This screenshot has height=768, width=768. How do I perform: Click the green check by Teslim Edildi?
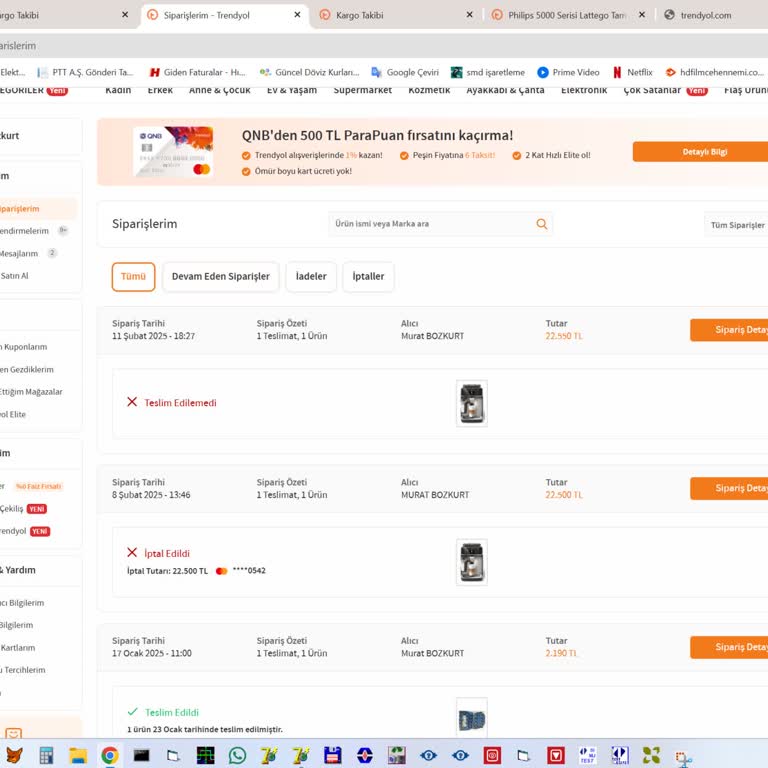pos(132,711)
